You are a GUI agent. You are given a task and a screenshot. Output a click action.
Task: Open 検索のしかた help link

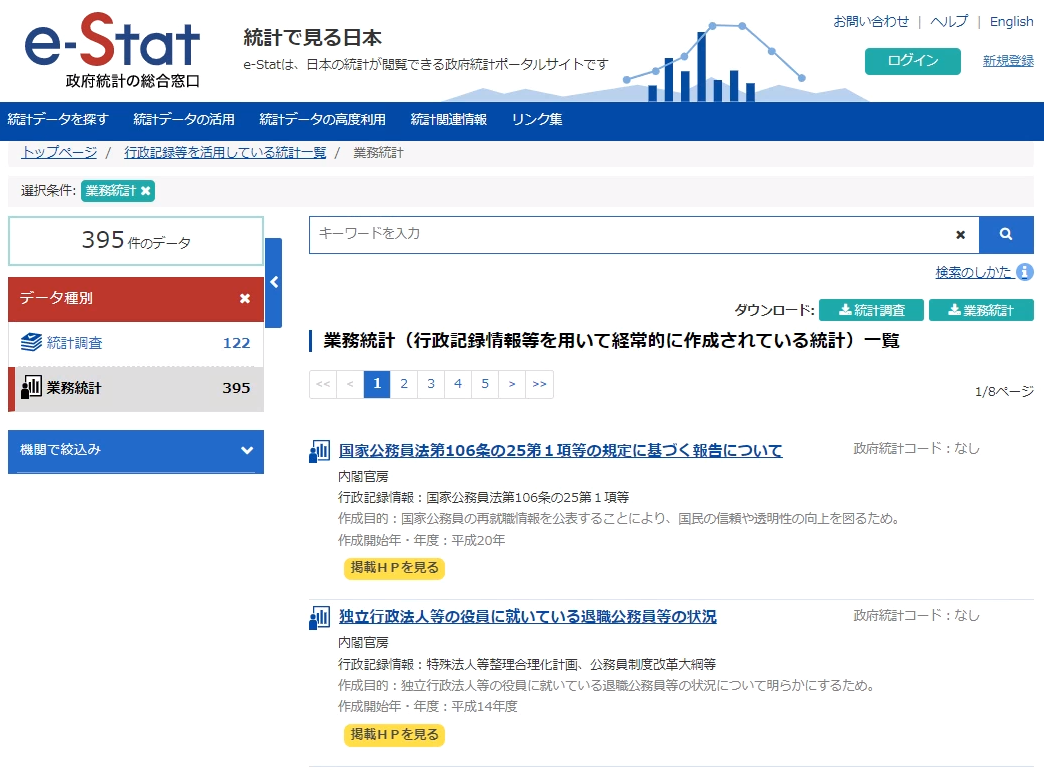click(973, 272)
